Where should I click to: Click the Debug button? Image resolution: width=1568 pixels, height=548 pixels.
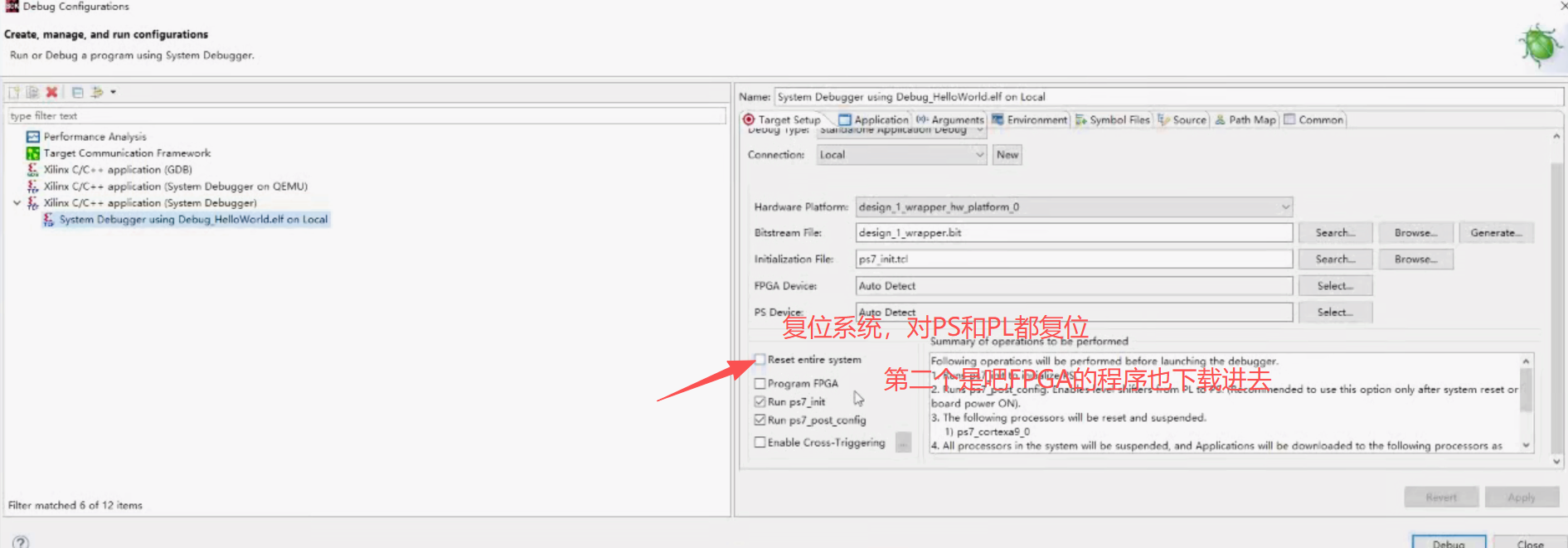(x=1449, y=543)
